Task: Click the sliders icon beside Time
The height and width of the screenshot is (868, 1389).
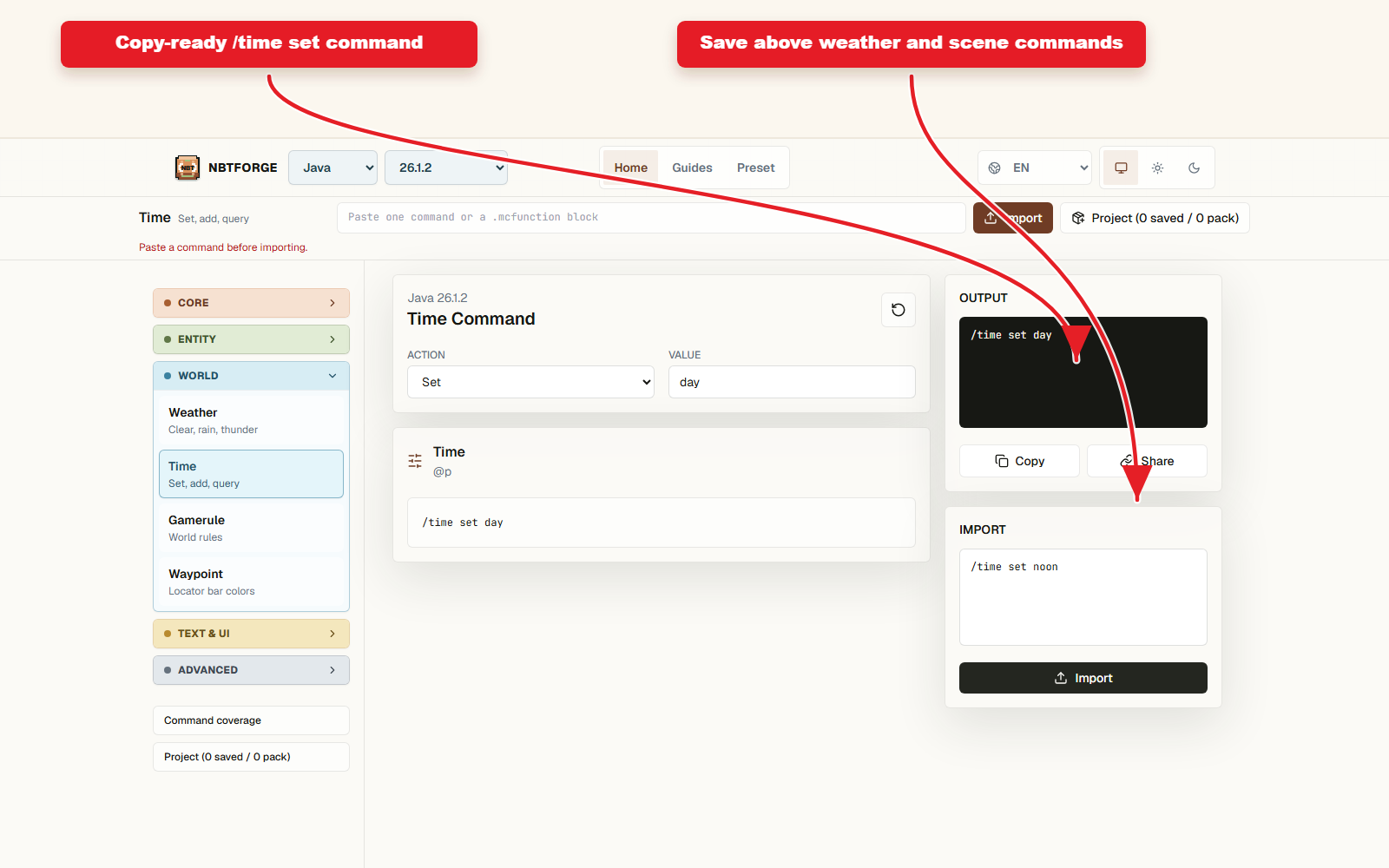Action: [415, 461]
